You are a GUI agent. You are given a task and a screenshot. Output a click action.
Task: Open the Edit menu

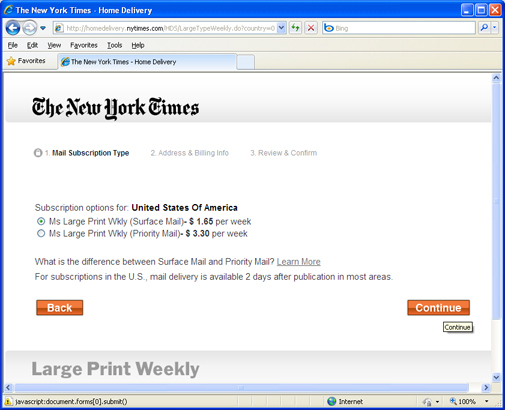click(x=32, y=45)
